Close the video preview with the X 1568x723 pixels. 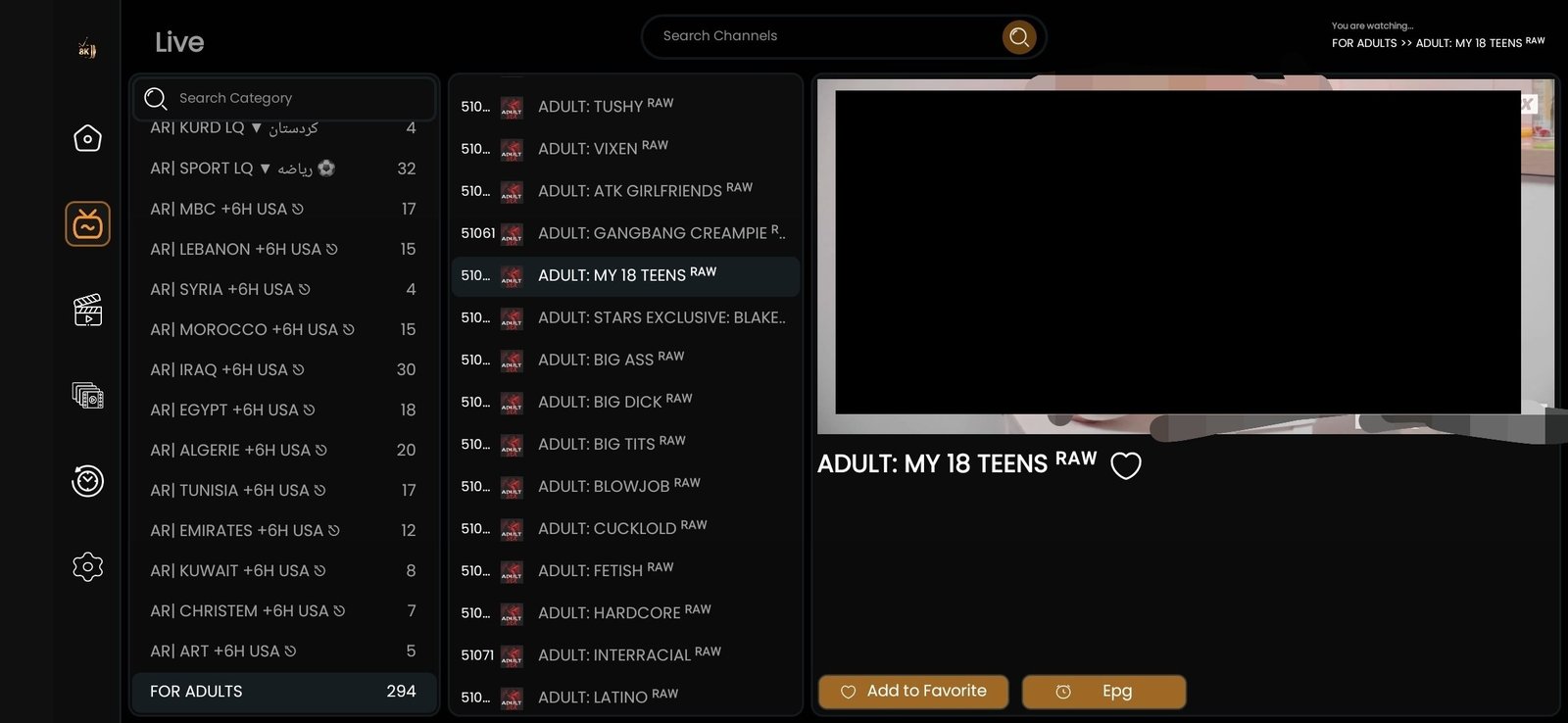click(x=1528, y=104)
